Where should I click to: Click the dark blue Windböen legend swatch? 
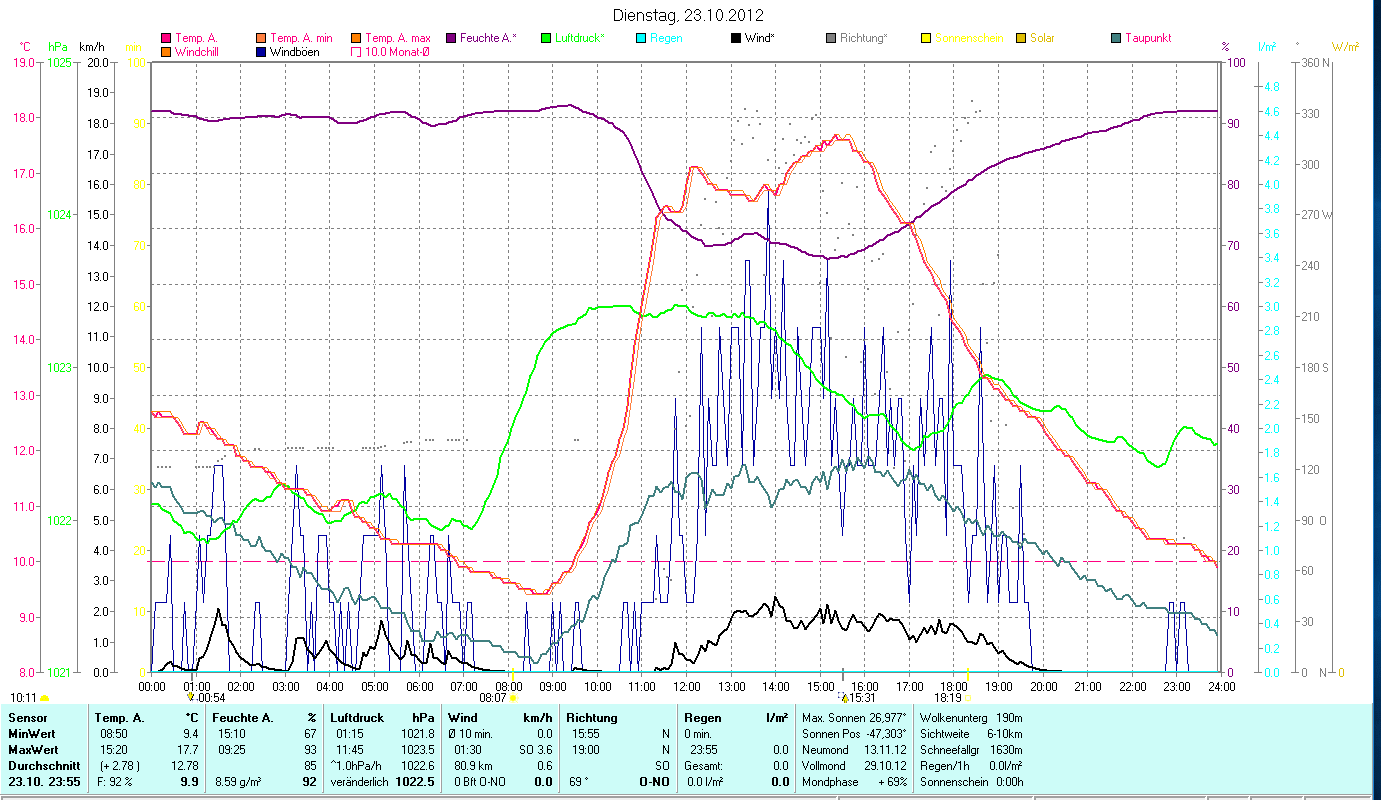(262, 51)
